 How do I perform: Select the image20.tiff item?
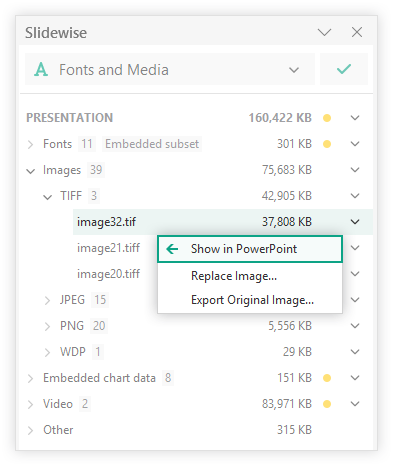(x=108, y=274)
